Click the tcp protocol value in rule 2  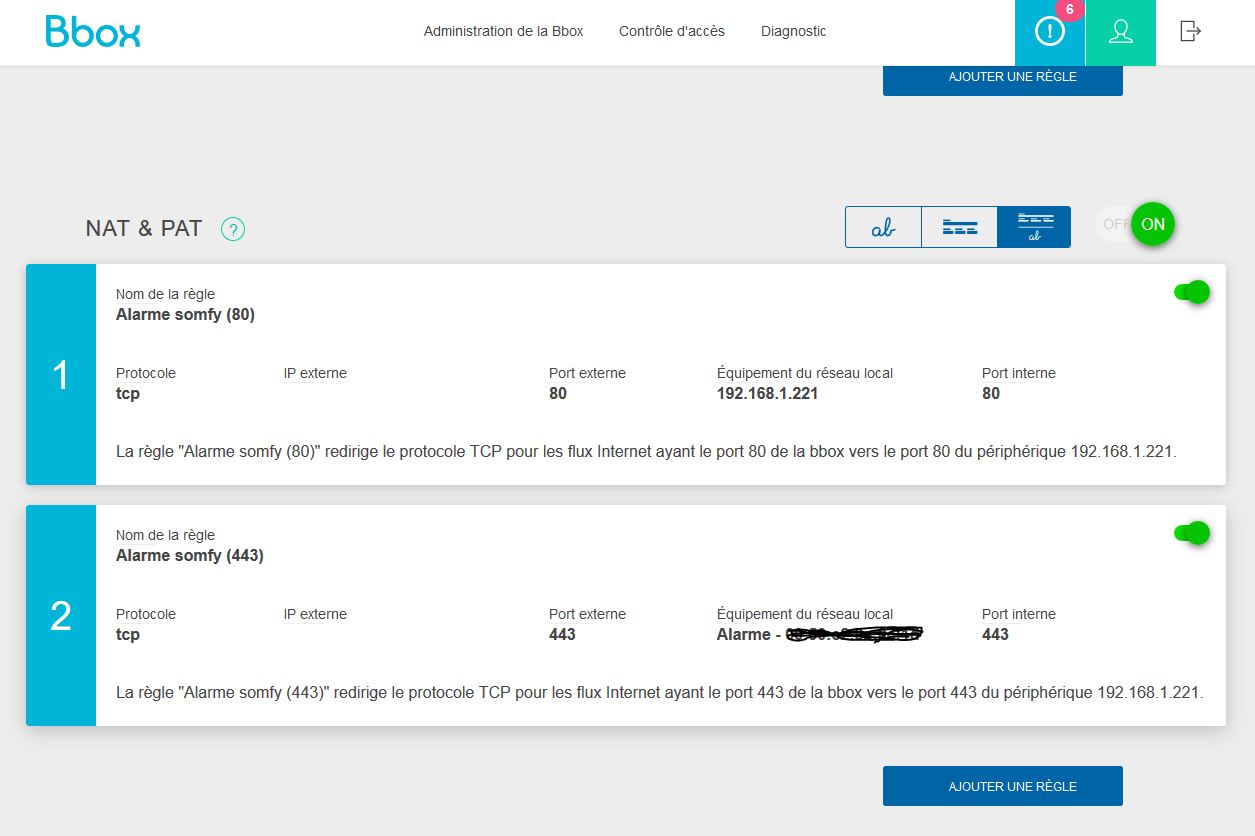pos(128,635)
